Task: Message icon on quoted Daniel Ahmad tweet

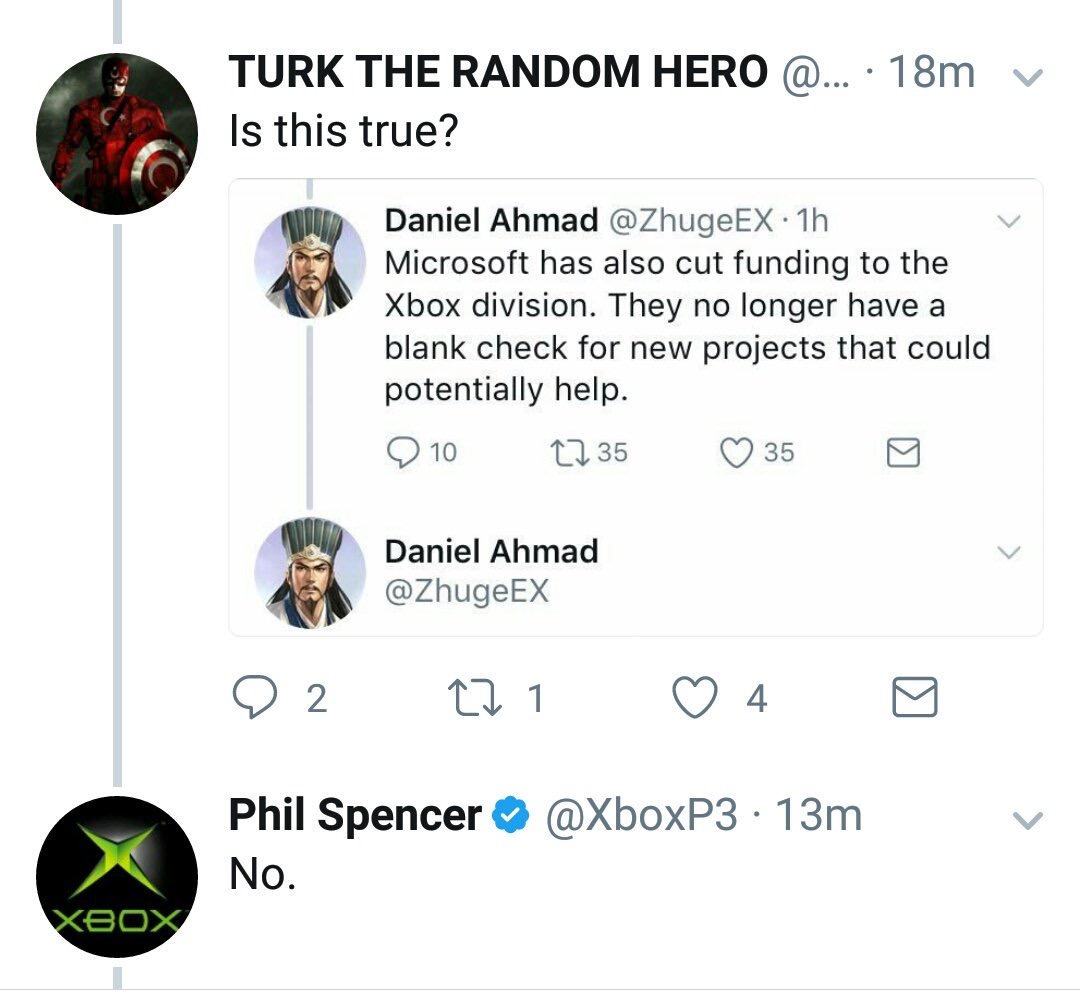Action: (x=904, y=454)
